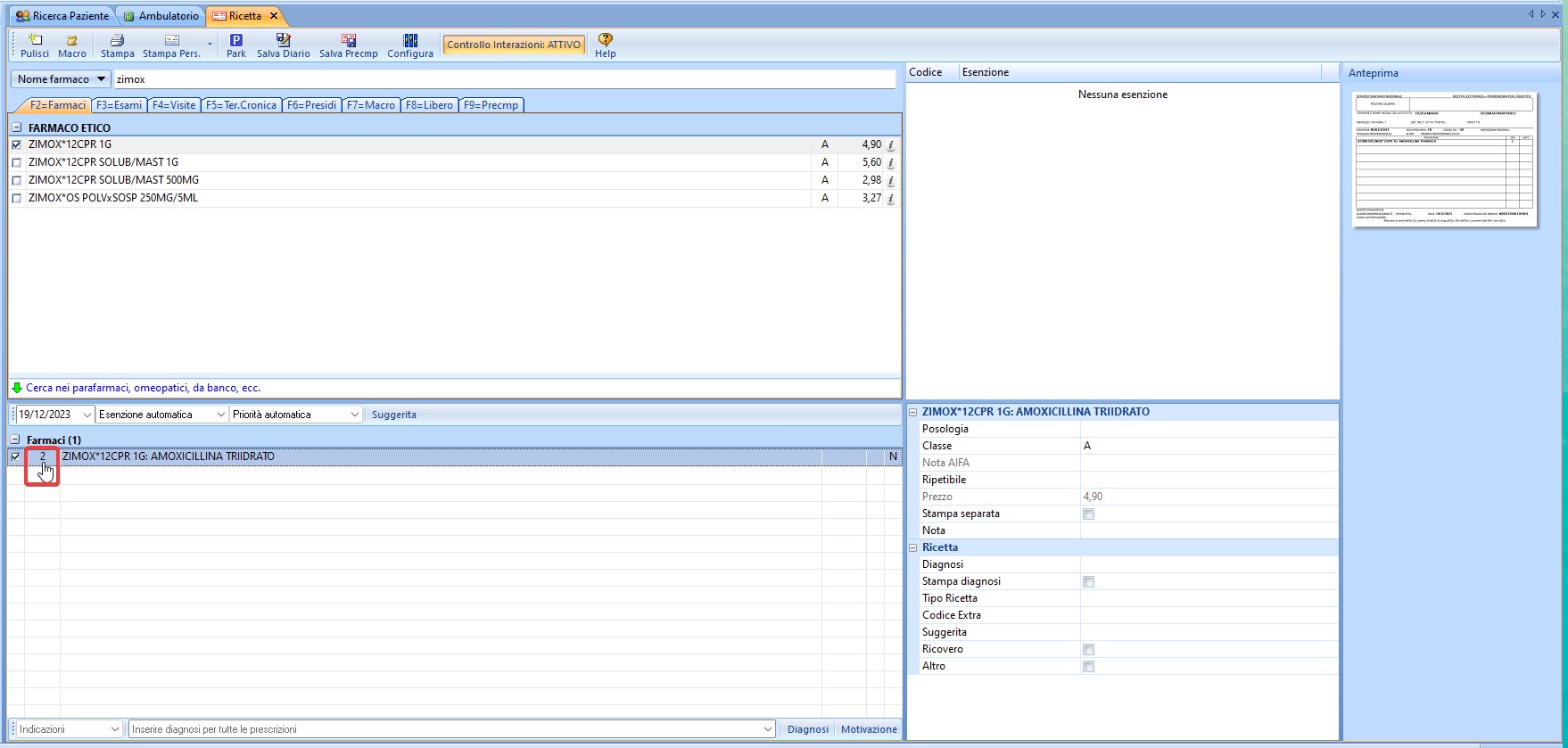
Task: Click the green arrow search icon
Action: (x=17, y=388)
